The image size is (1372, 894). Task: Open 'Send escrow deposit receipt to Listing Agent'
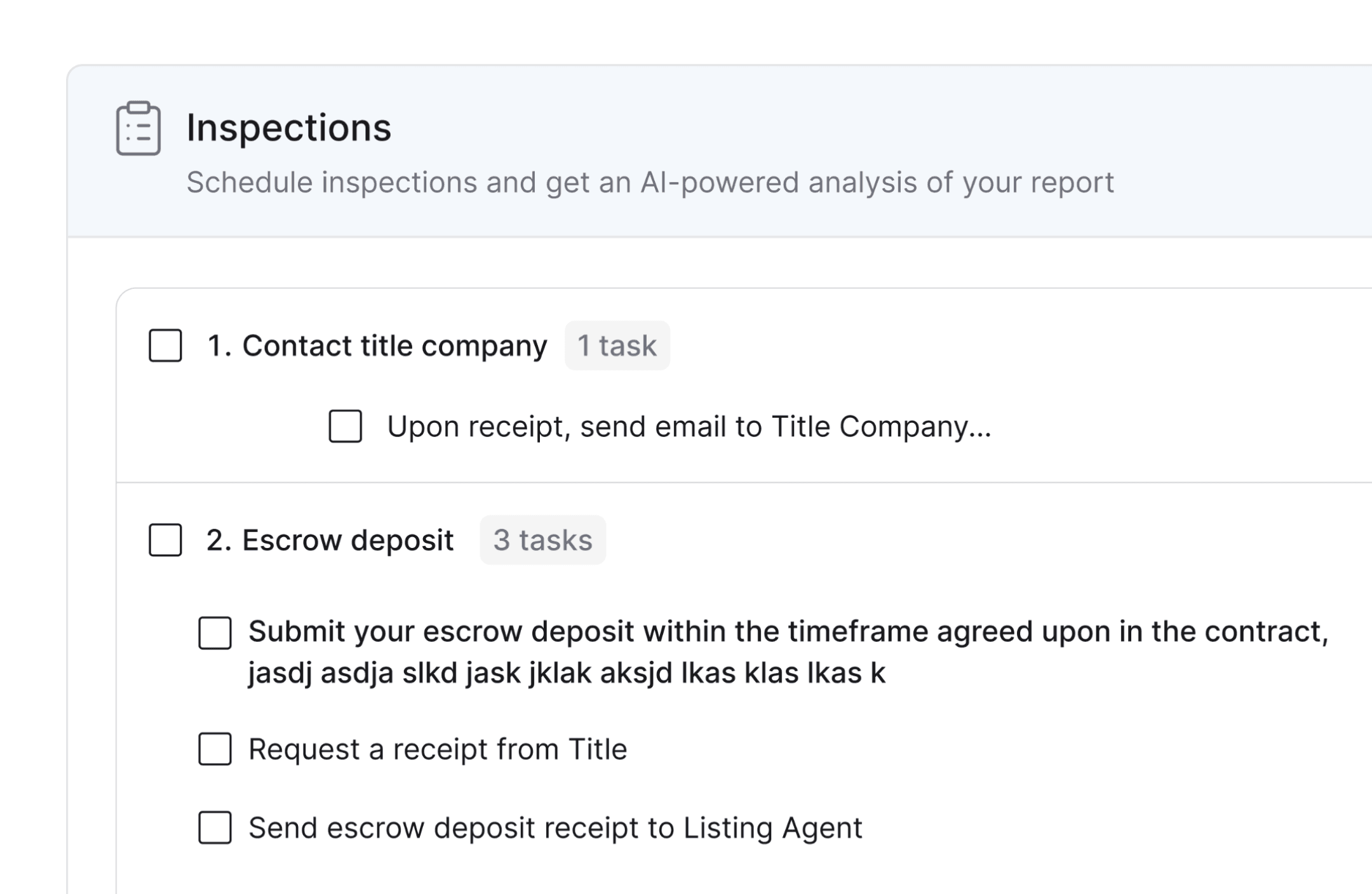pyautogui.click(x=555, y=828)
